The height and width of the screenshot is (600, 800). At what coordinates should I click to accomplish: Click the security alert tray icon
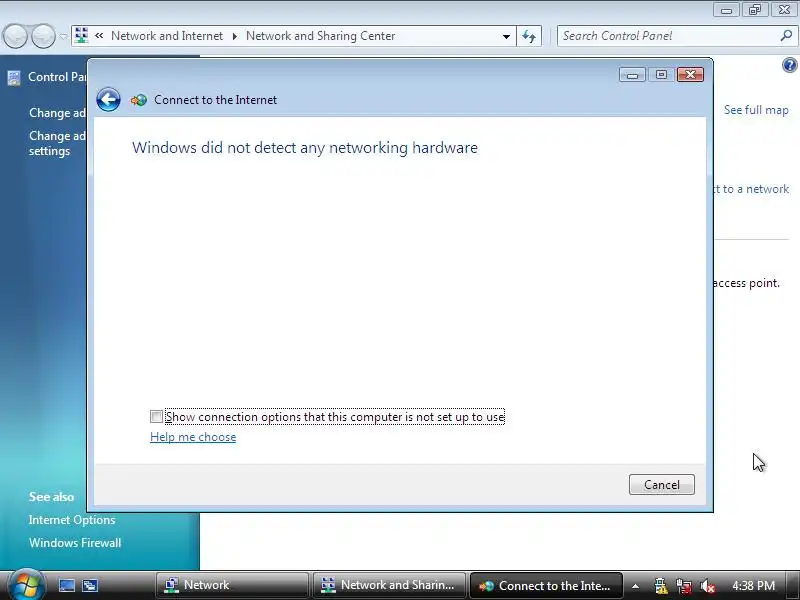[x=684, y=586]
